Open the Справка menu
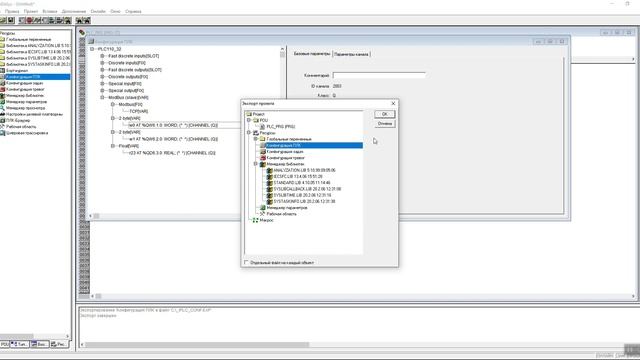640x360 pixels. [x=133, y=11]
